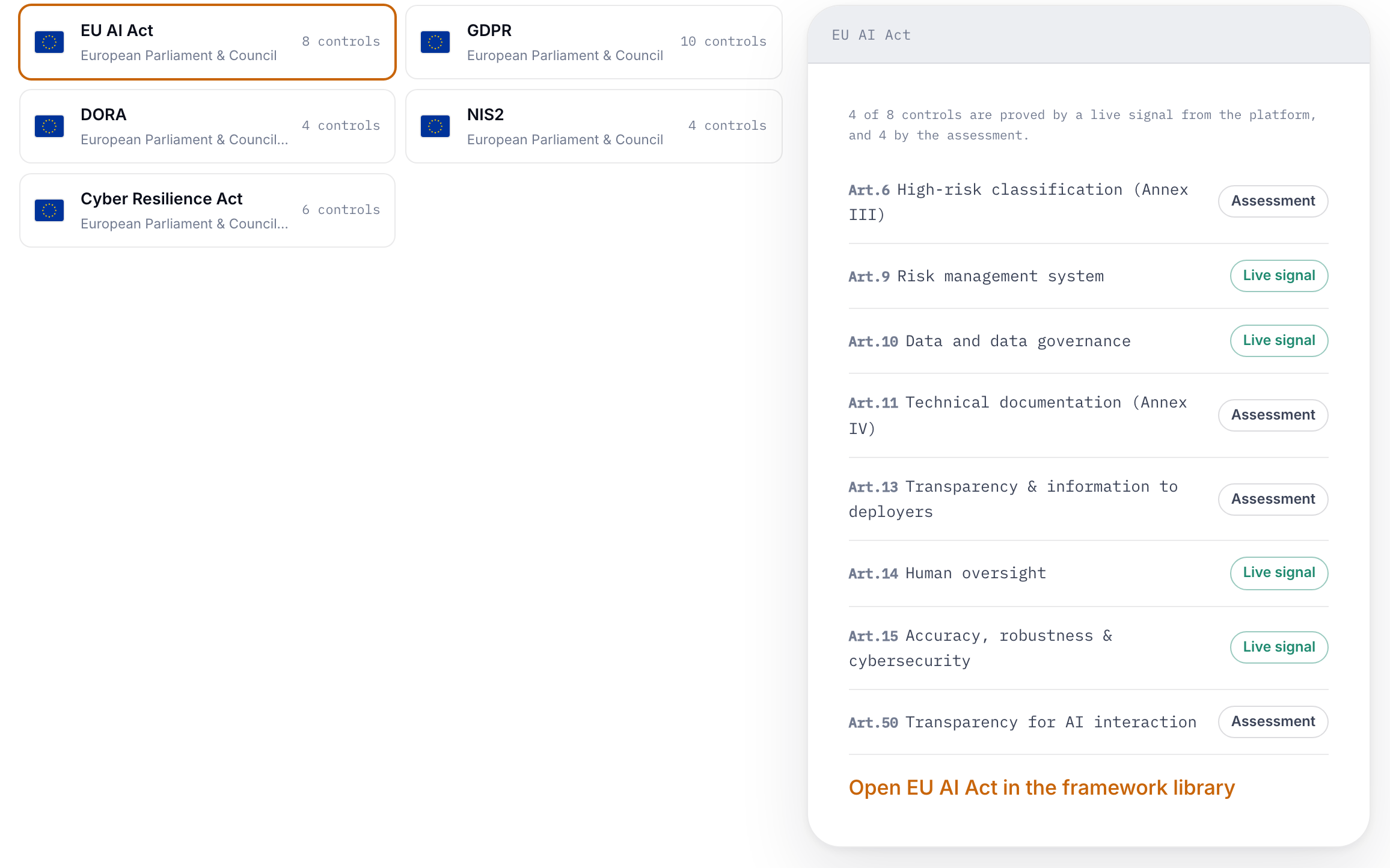Click the '4 controls' count on DORA card
Screen dimensions: 1390x868
pos(341,126)
